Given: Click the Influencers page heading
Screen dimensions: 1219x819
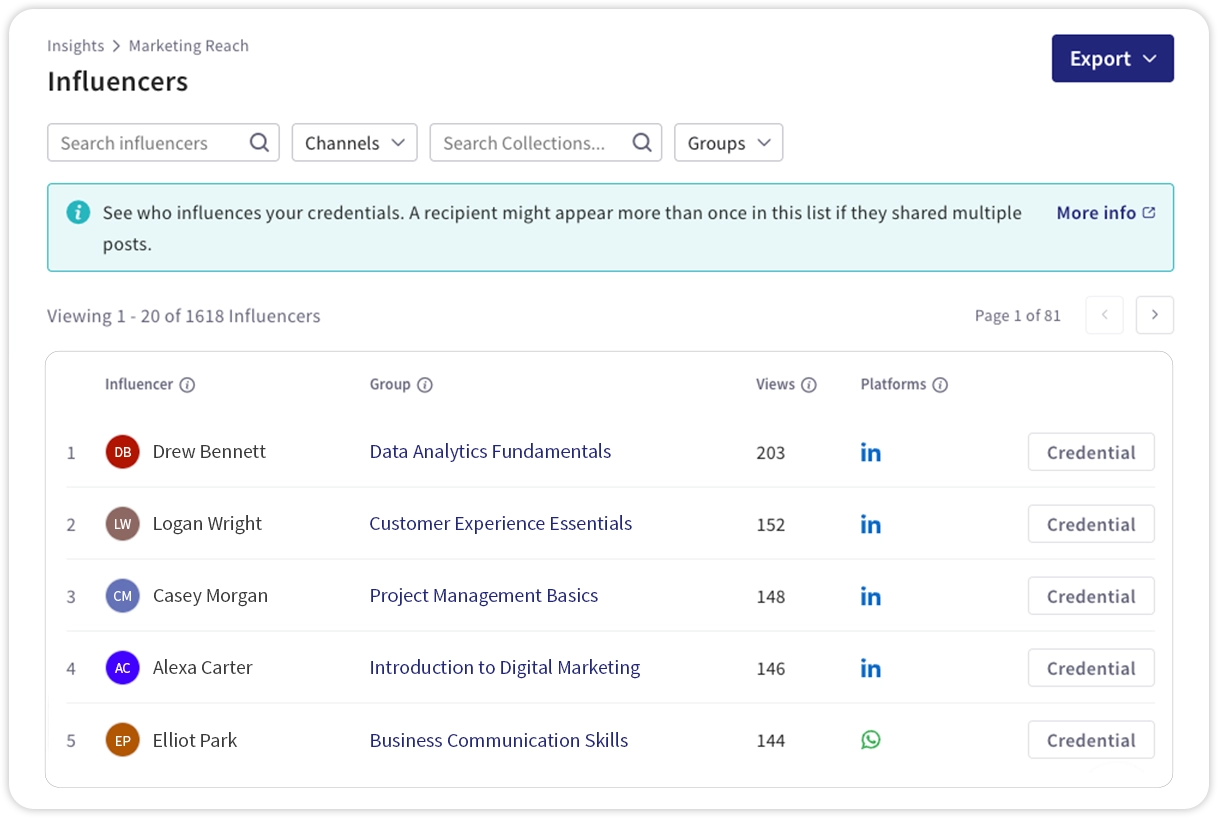Looking at the screenshot, I should tap(118, 81).
